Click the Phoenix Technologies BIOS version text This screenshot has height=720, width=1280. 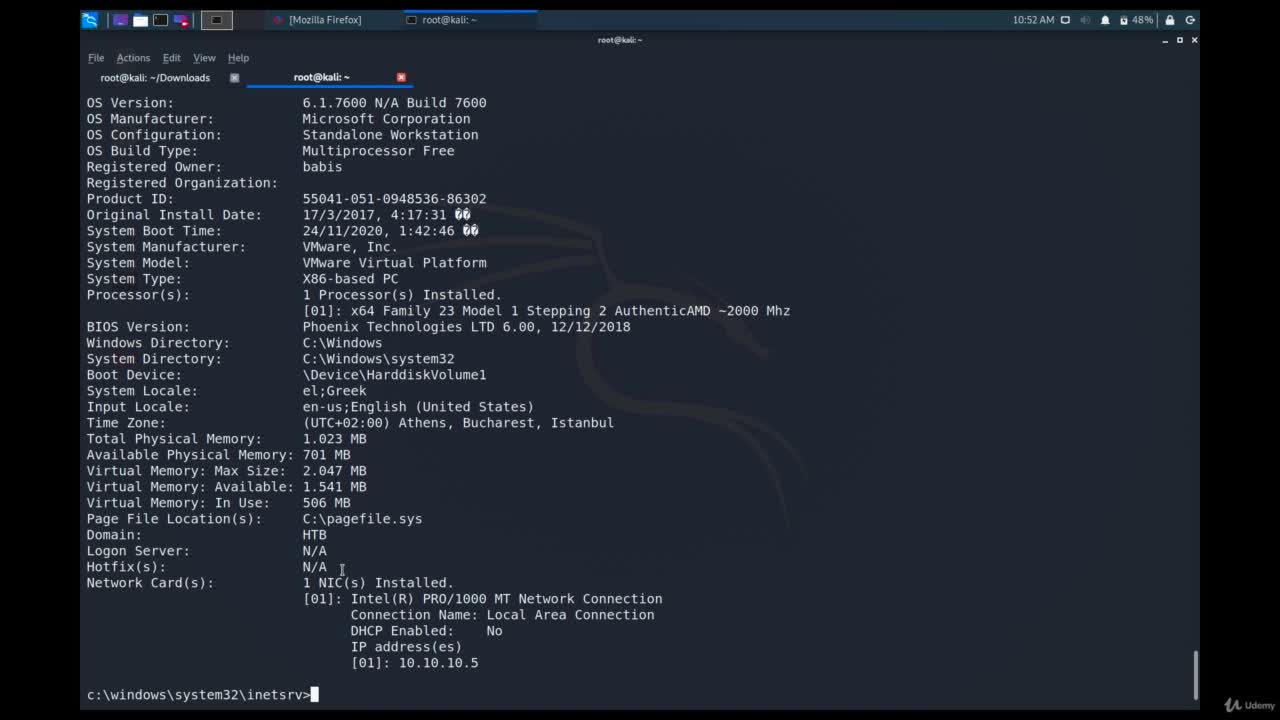click(466, 327)
